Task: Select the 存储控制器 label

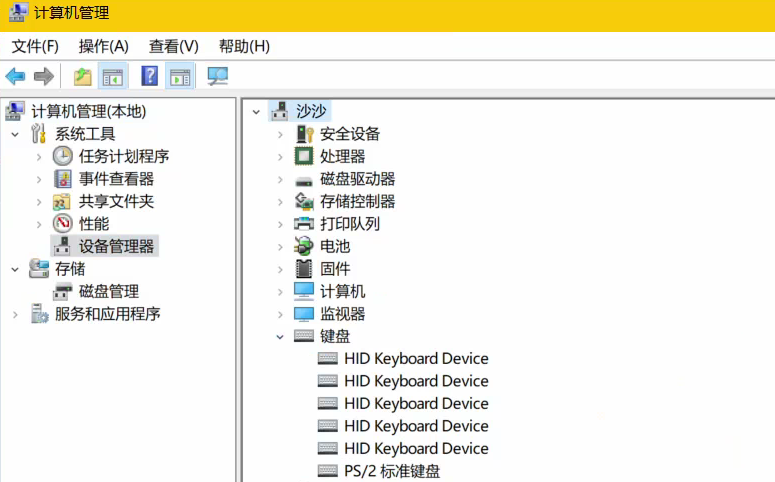Action: (357, 201)
